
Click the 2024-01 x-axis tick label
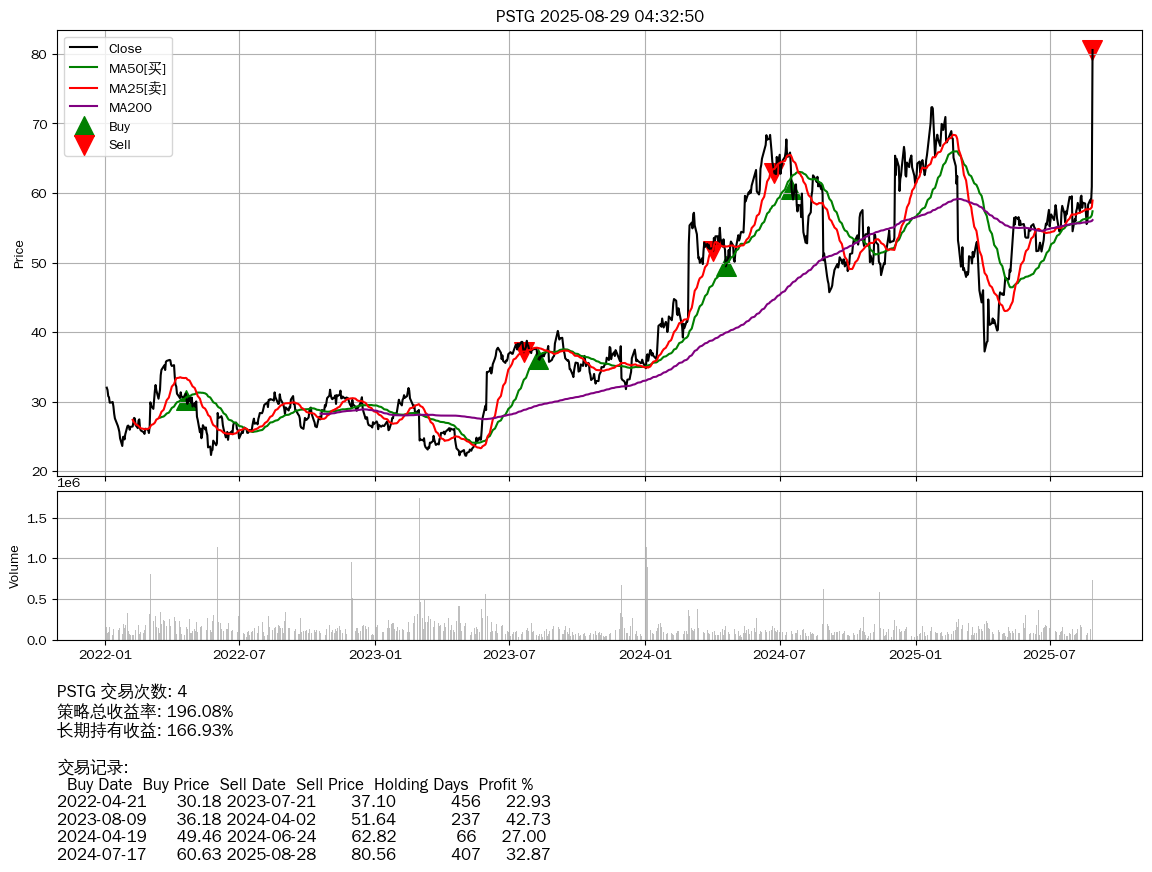coord(645,655)
